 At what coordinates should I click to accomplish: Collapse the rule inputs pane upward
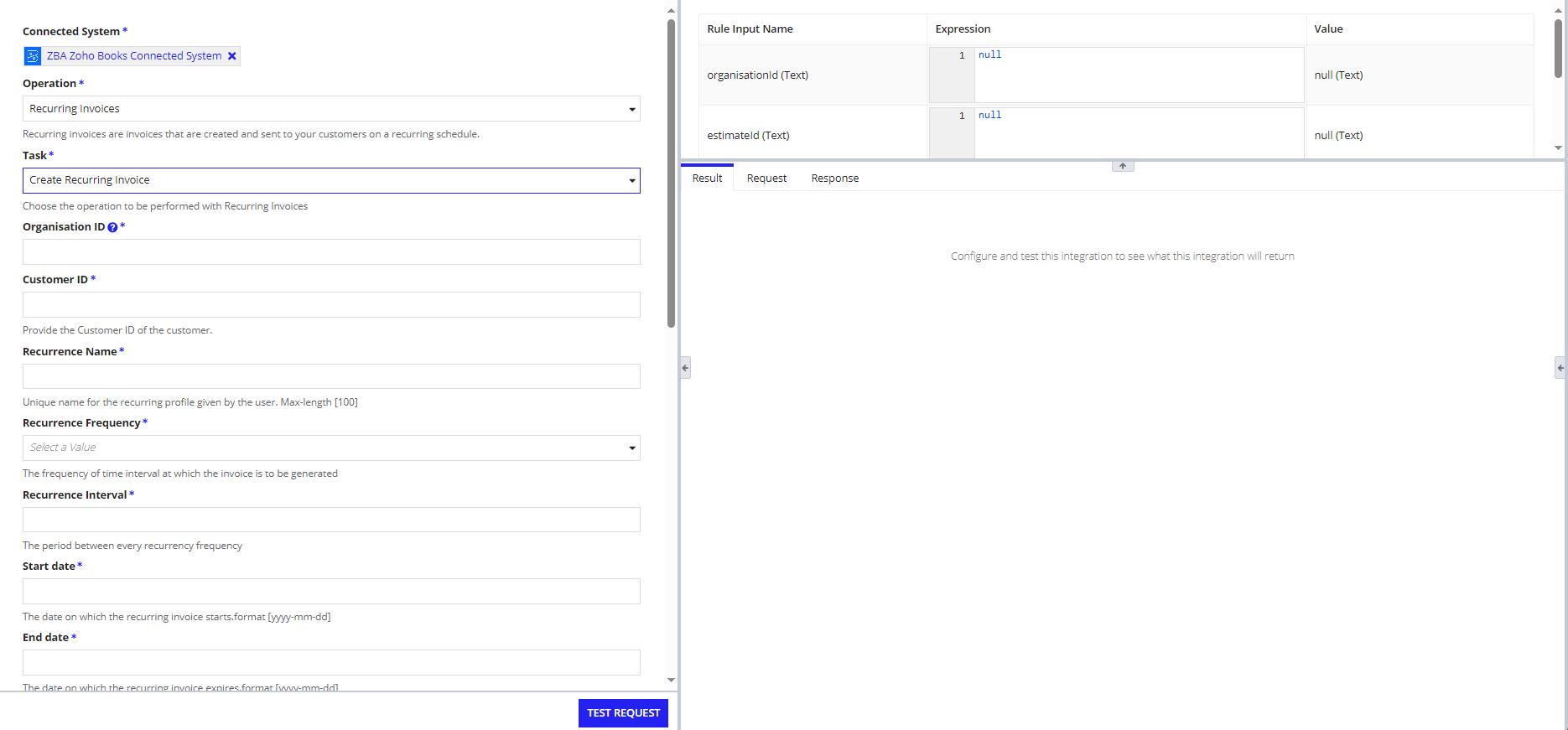point(1123,166)
